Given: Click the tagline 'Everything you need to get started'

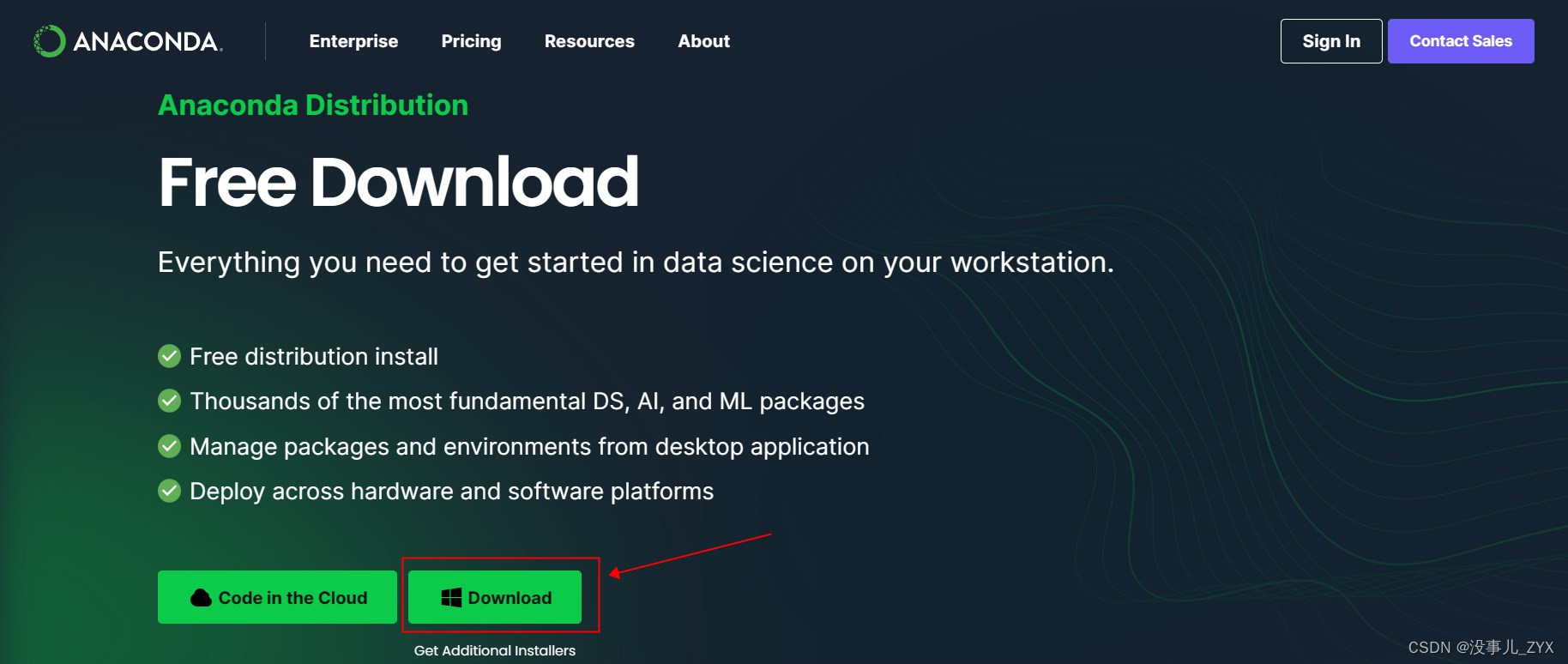Looking at the screenshot, I should click(636, 262).
